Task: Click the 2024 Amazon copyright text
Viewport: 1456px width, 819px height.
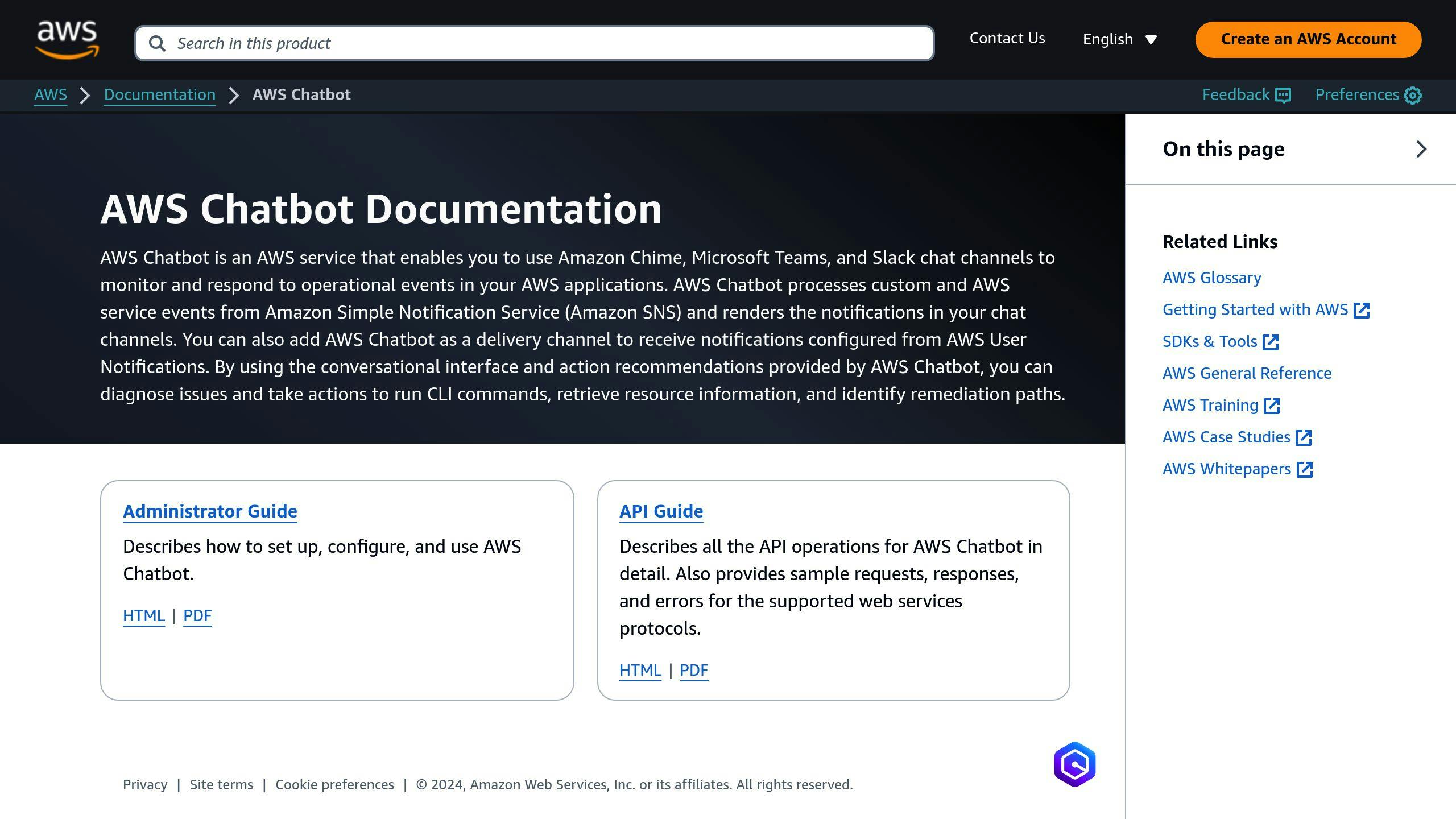Action: pyautogui.click(x=634, y=785)
